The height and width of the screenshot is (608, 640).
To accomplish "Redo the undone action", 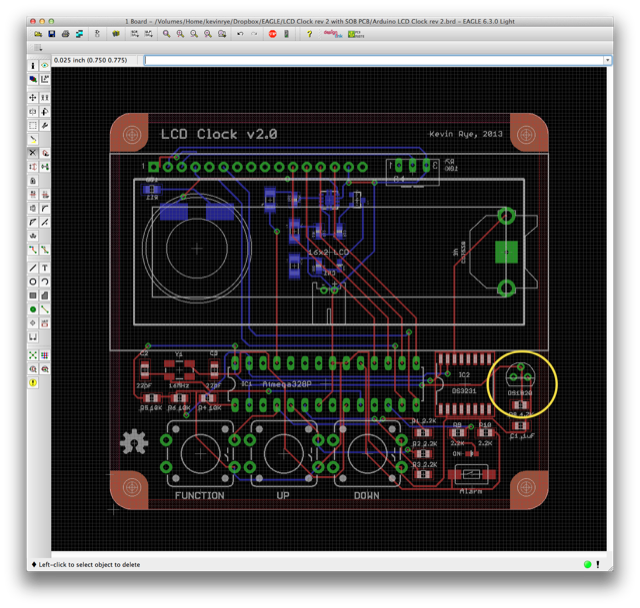I will click(x=254, y=34).
